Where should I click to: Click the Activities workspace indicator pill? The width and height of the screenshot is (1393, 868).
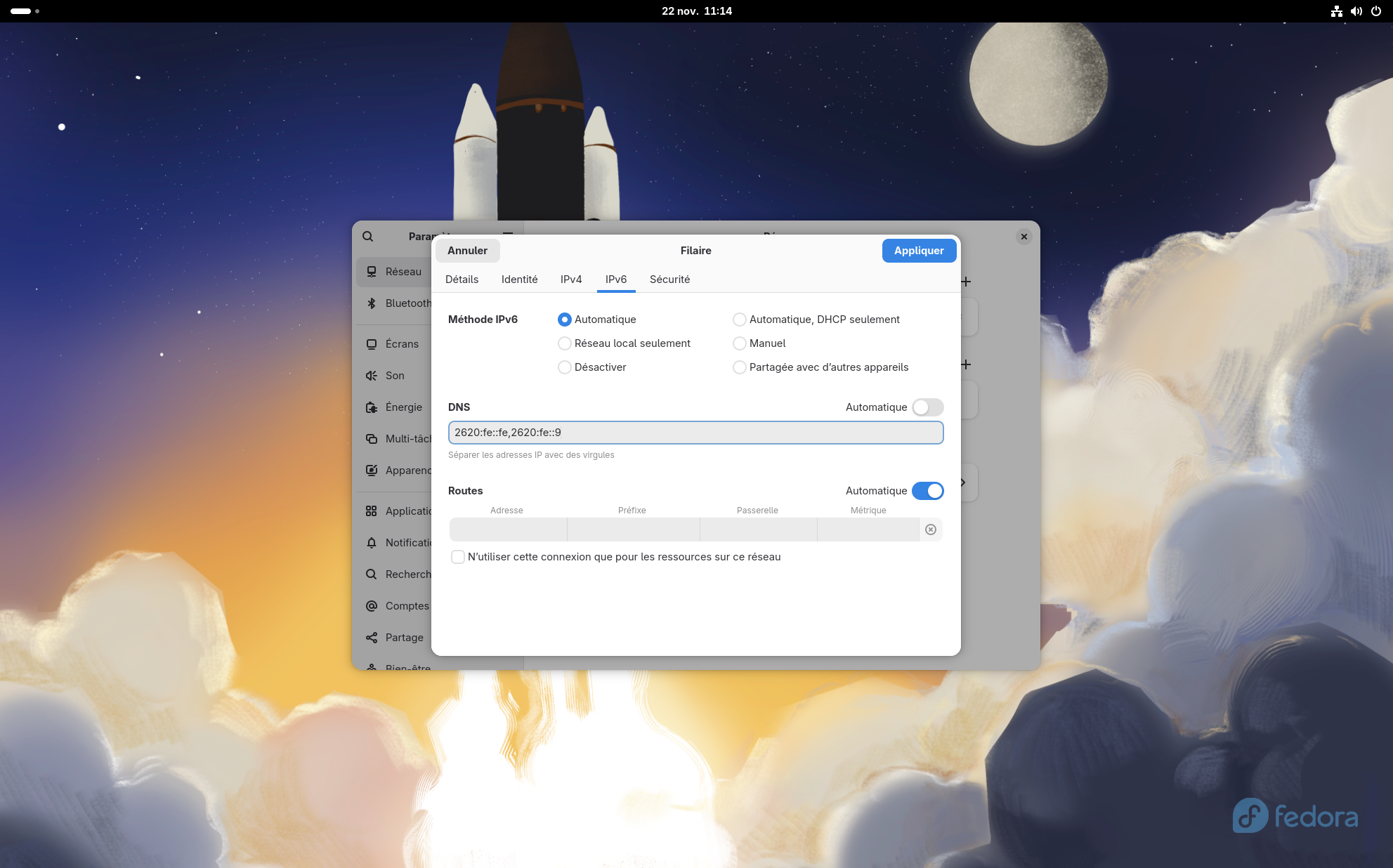click(21, 11)
